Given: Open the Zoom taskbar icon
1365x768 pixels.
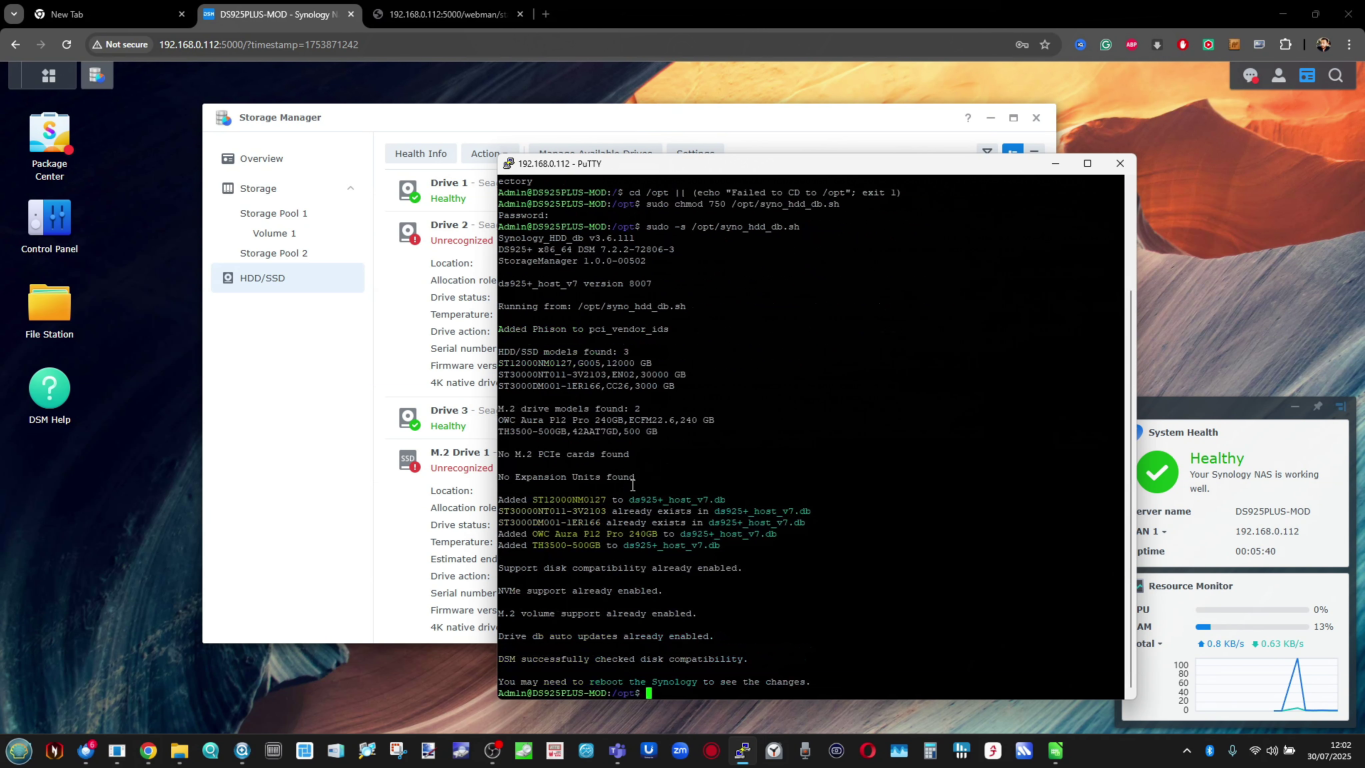Looking at the screenshot, I should 680,750.
